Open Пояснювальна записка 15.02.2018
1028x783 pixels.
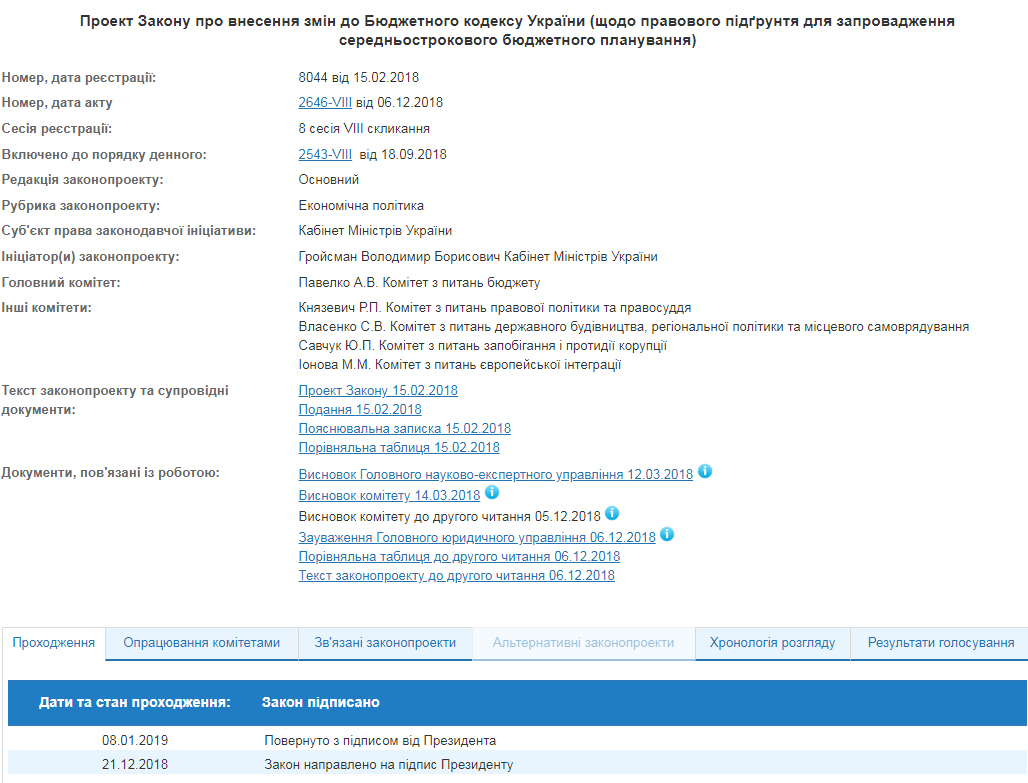coord(404,429)
